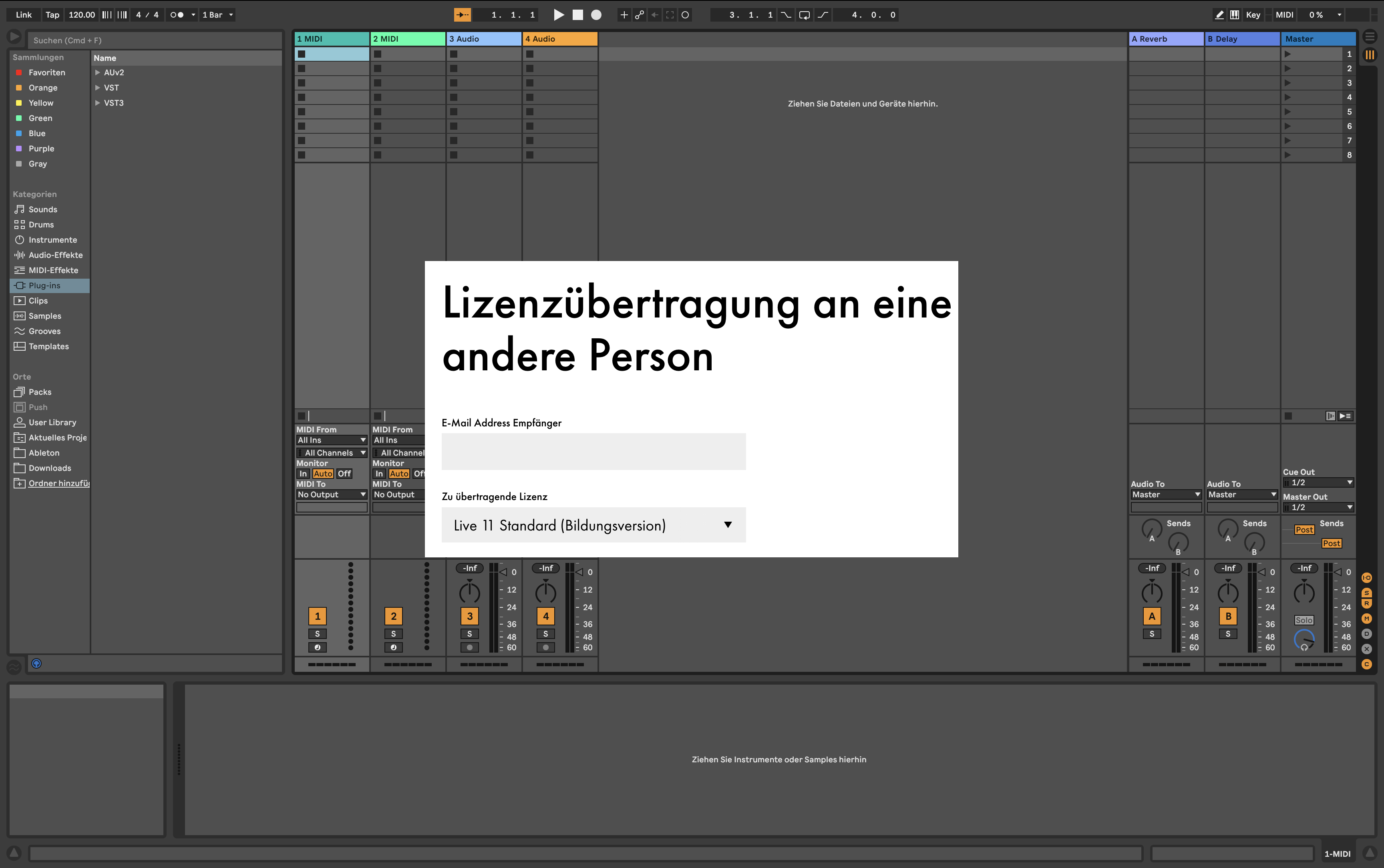Expand the AUv2 folder
The height and width of the screenshot is (868, 1384).
98,72
